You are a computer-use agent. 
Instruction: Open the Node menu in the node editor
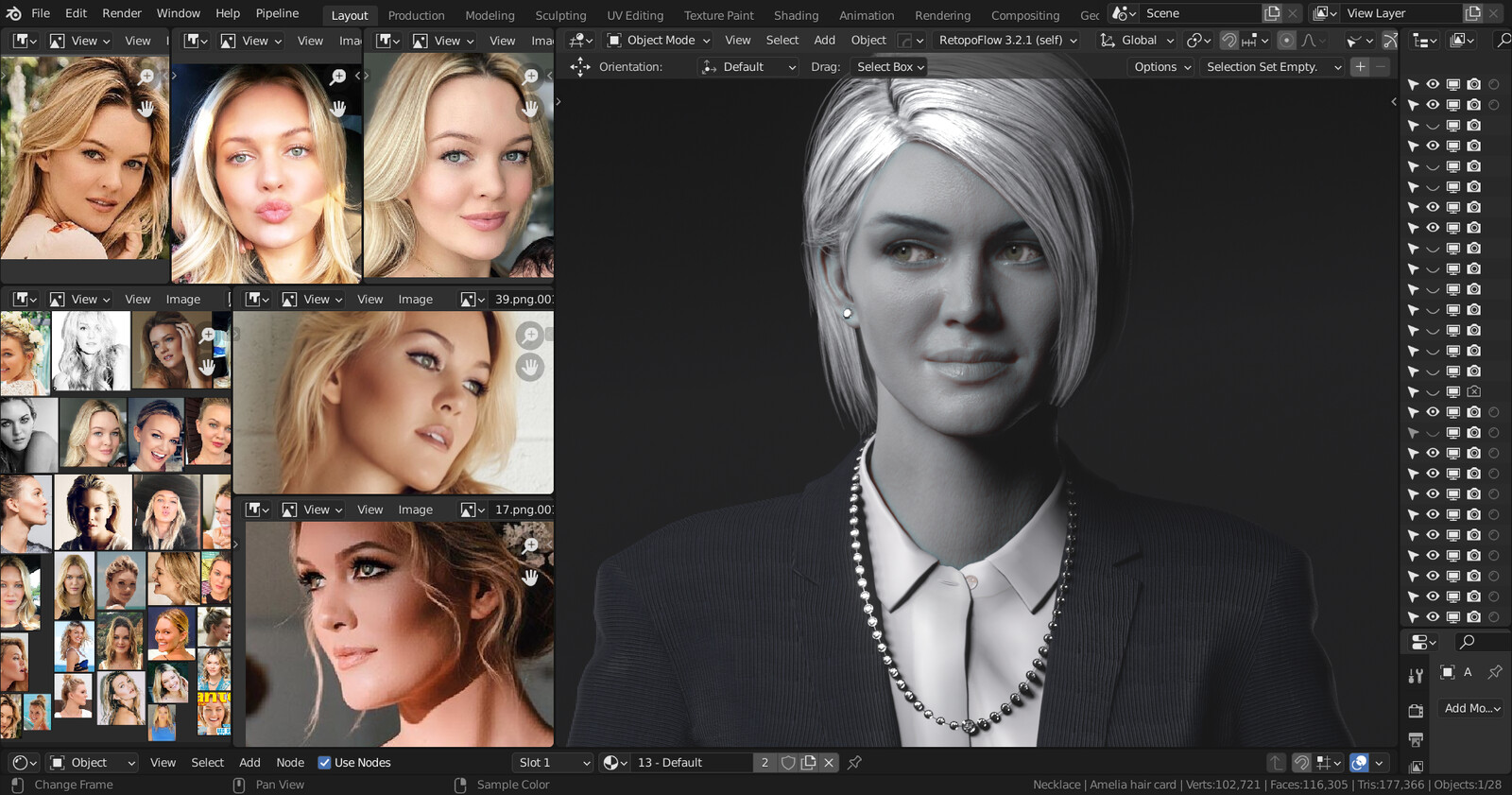pyautogui.click(x=290, y=763)
